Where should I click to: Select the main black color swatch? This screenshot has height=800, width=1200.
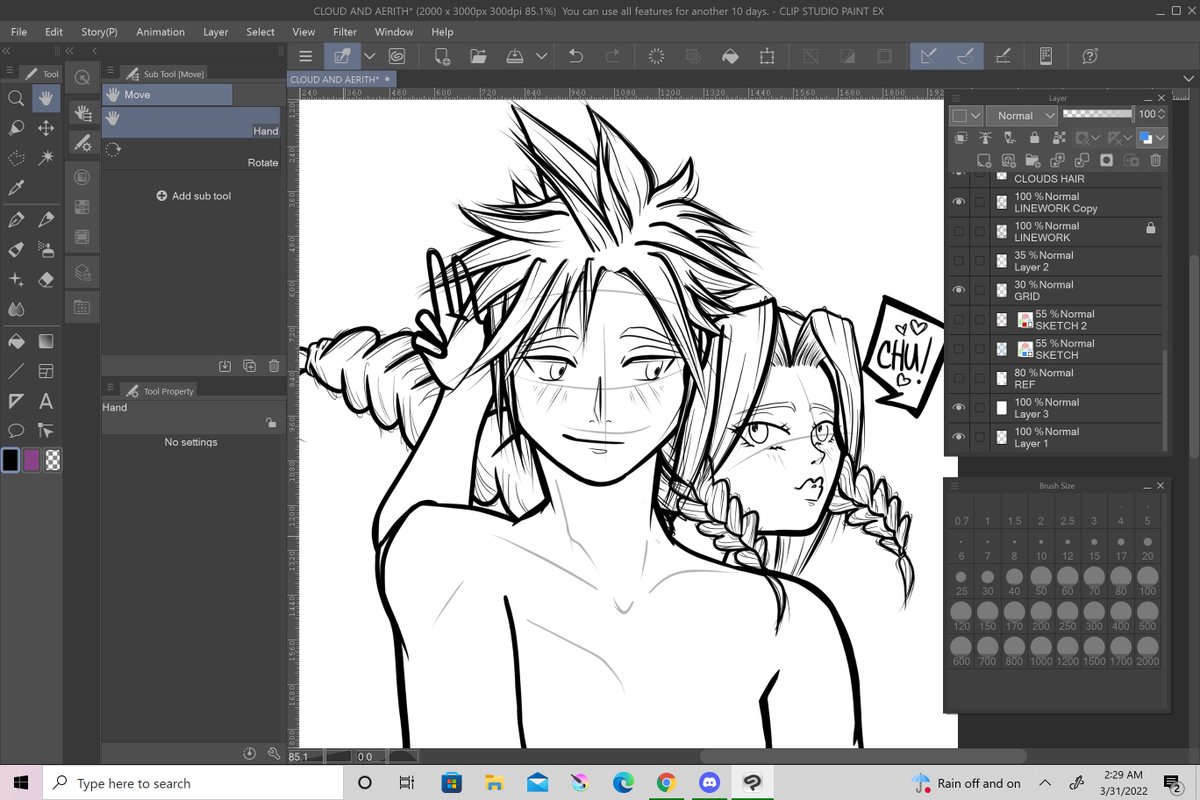[10, 460]
